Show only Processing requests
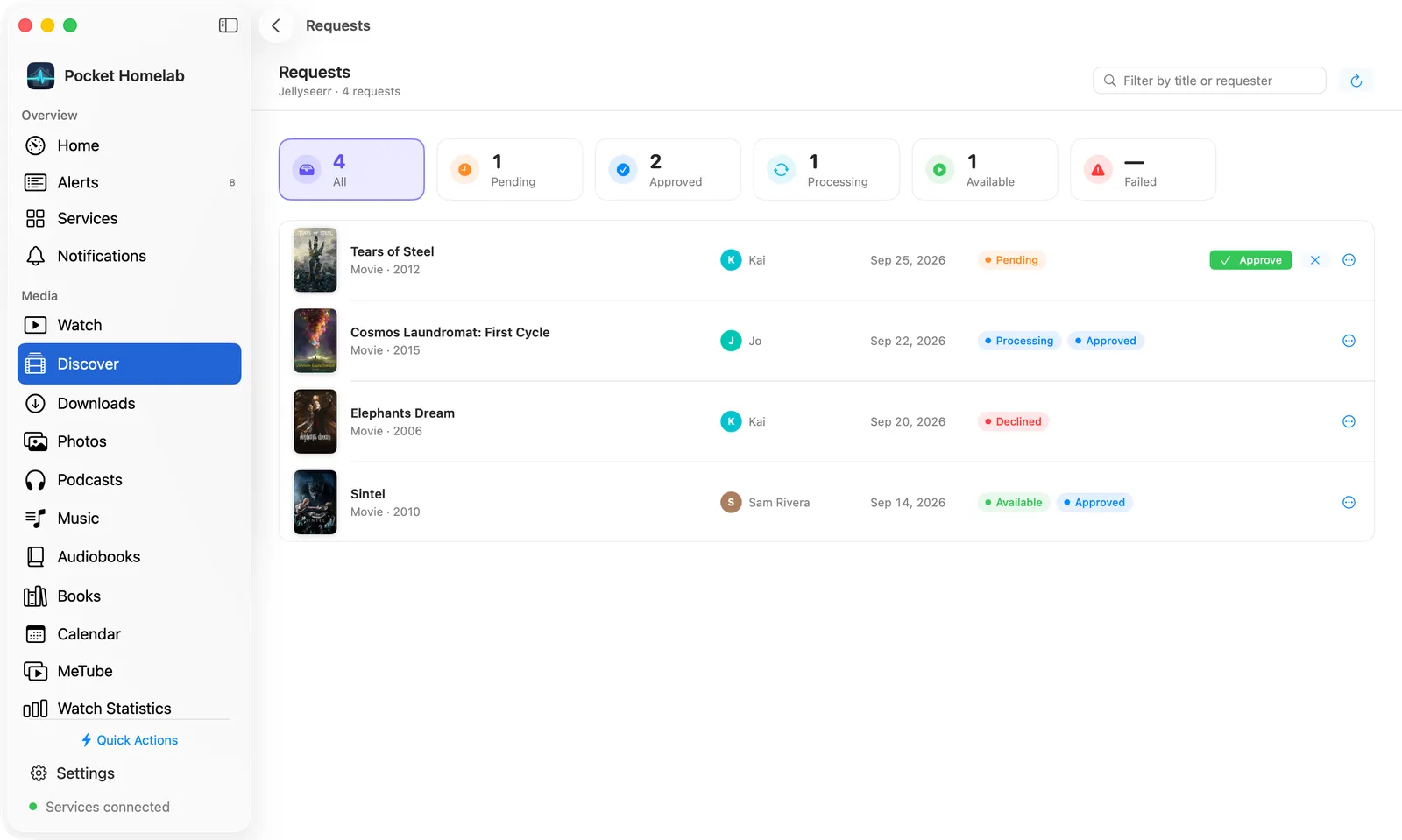Image resolution: width=1402 pixels, height=840 pixels. [826, 169]
